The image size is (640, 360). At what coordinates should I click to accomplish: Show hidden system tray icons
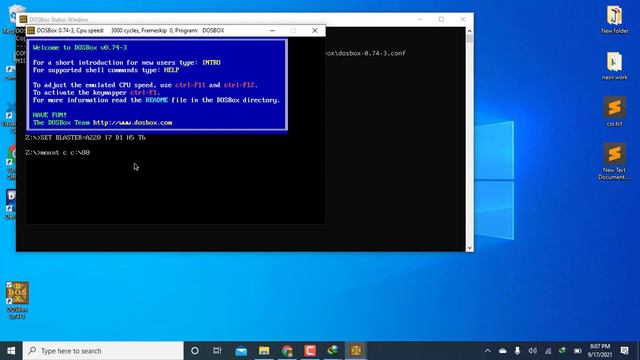tap(488, 351)
